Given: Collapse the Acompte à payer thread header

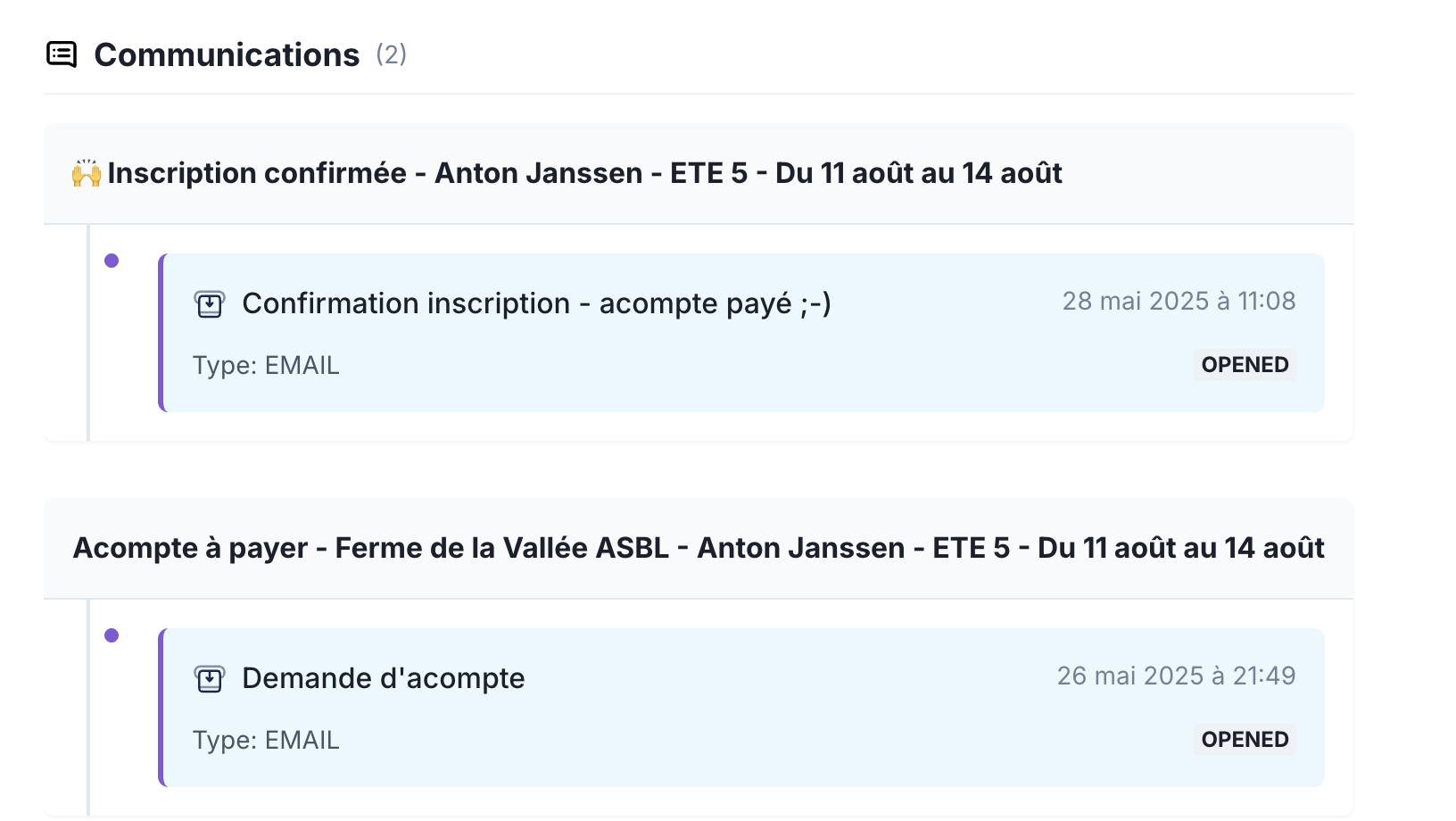Looking at the screenshot, I should pos(699,548).
